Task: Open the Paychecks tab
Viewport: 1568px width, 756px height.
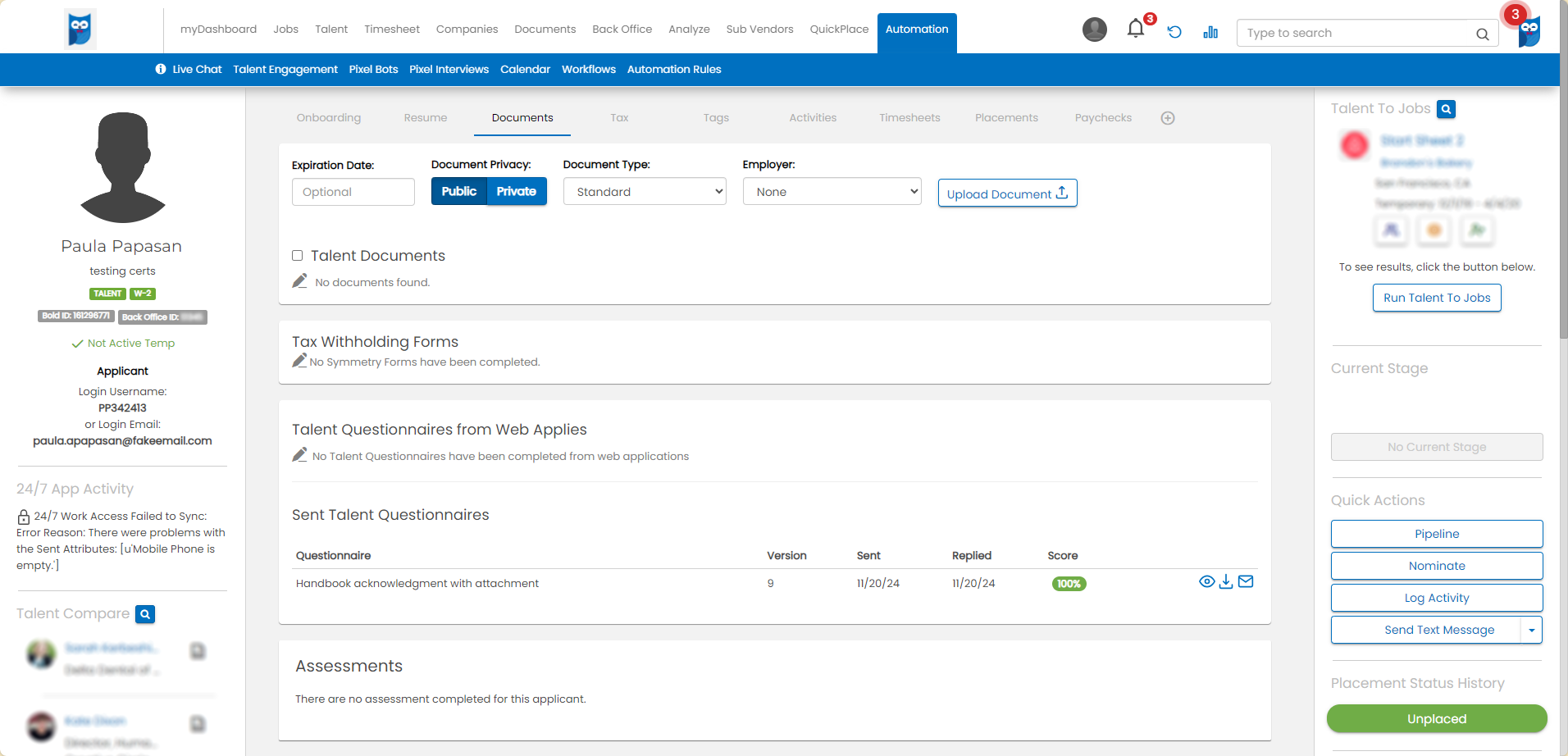Action: point(1103,118)
